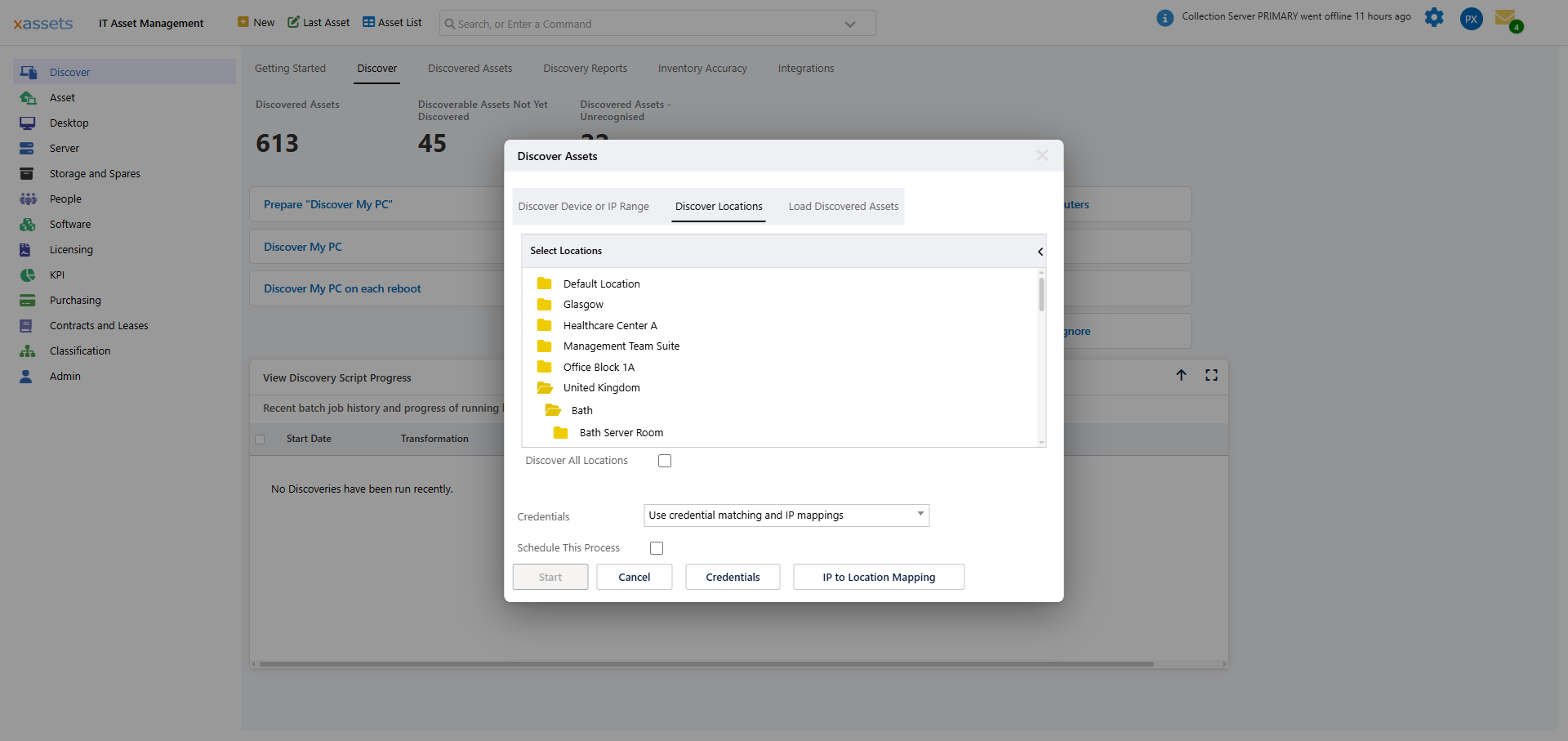Focus the Search or Enter a Command field
The height and width of the screenshot is (741, 1568).
[x=657, y=24]
